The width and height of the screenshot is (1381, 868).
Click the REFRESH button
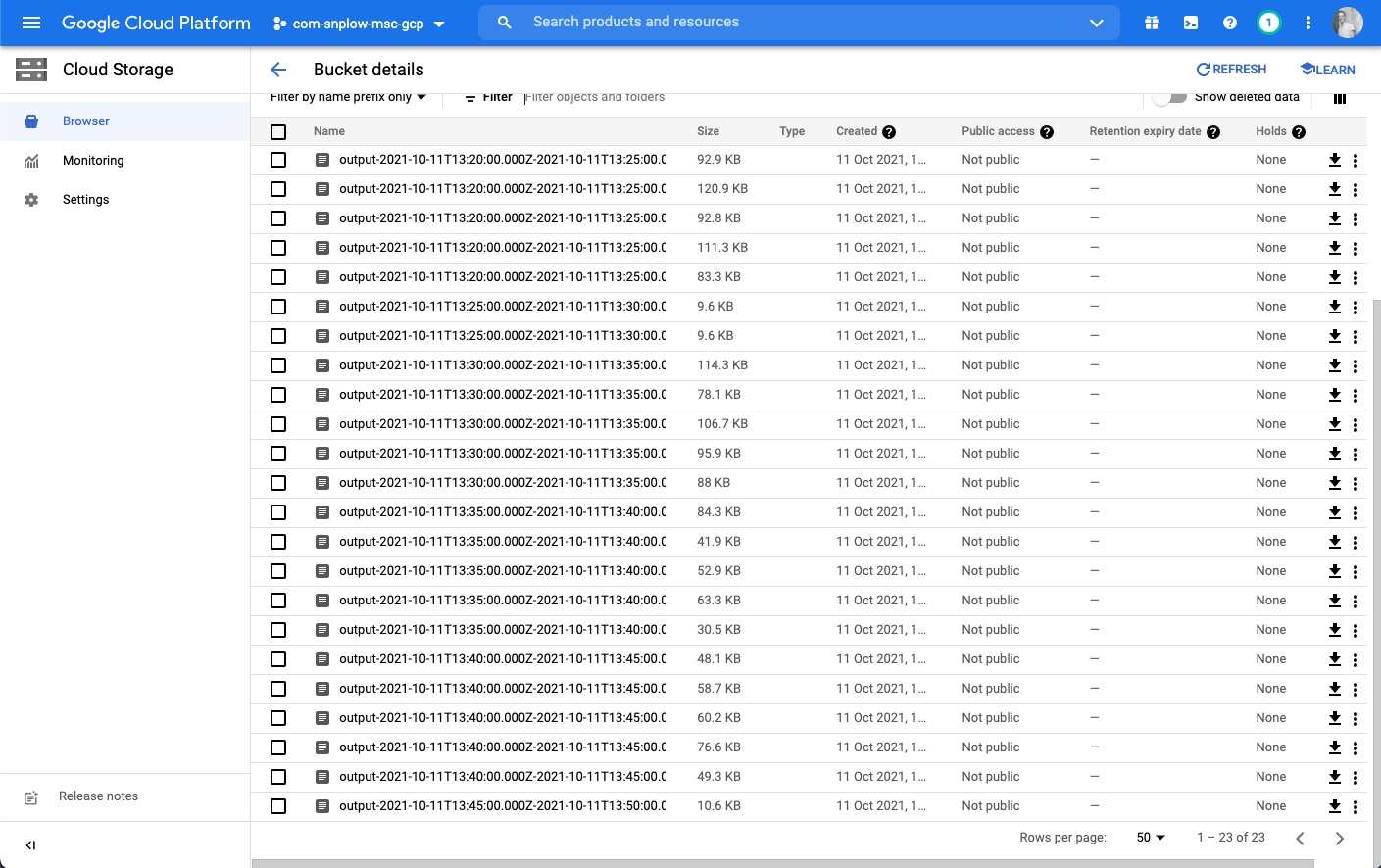(1231, 70)
